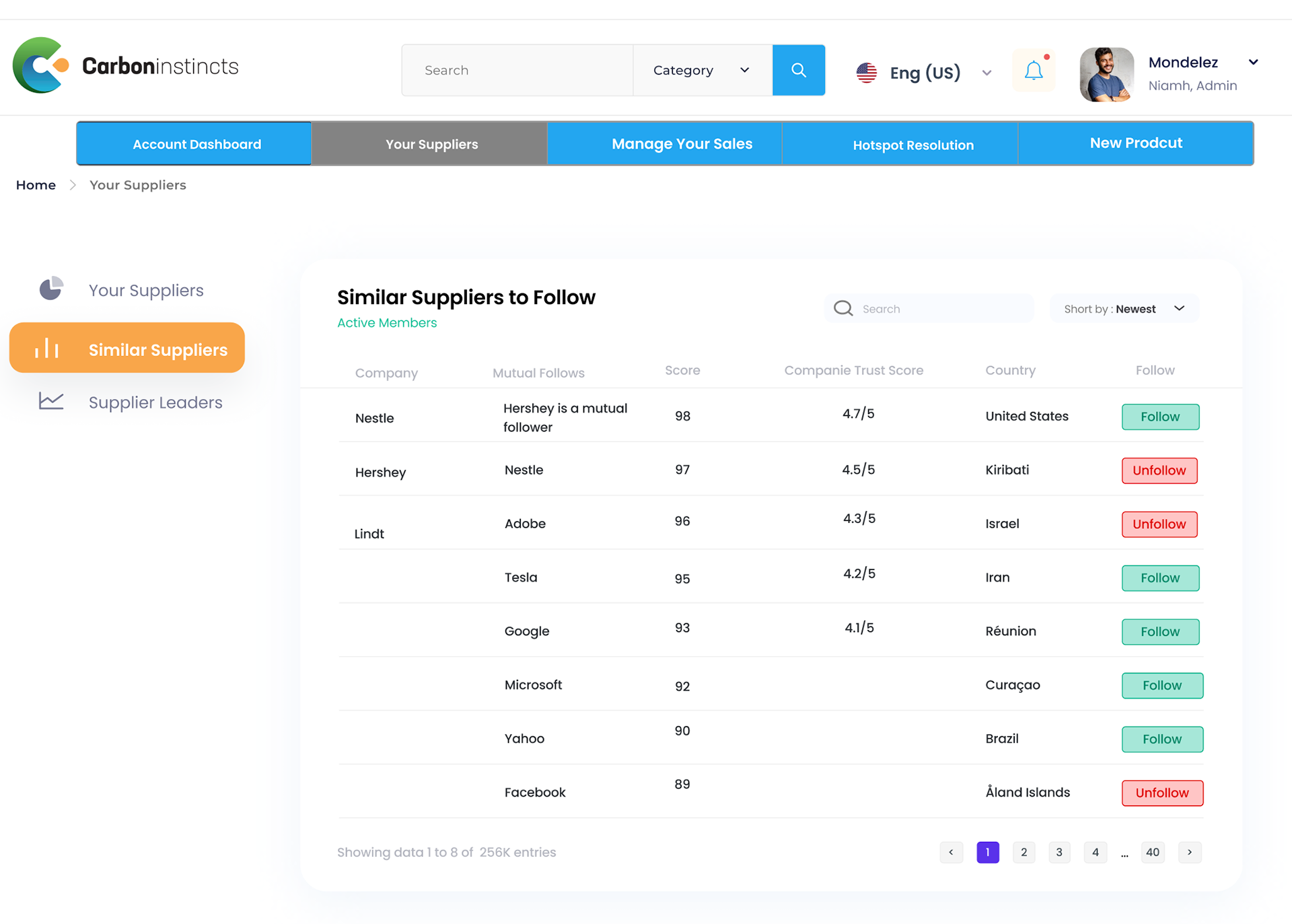Screen dimensions: 1292x924
Task: Open the notifications bell
Action: (1034, 70)
